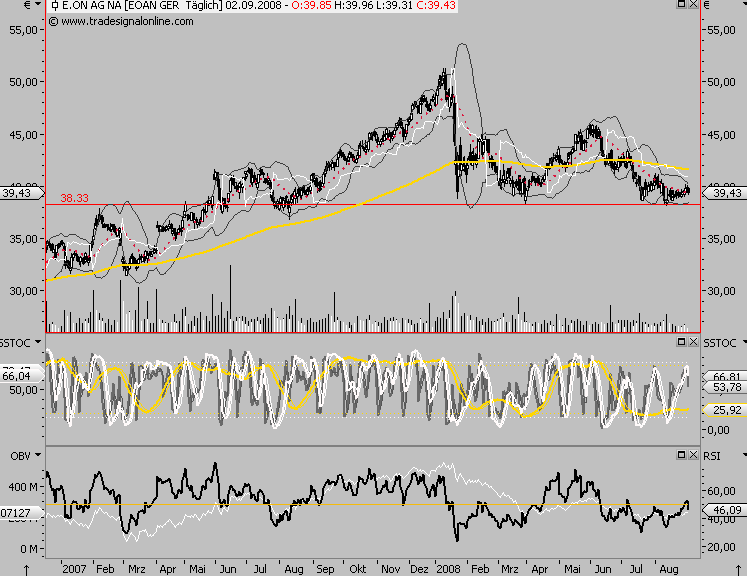Click the Sep month label
747x576 pixels.
[325, 569]
